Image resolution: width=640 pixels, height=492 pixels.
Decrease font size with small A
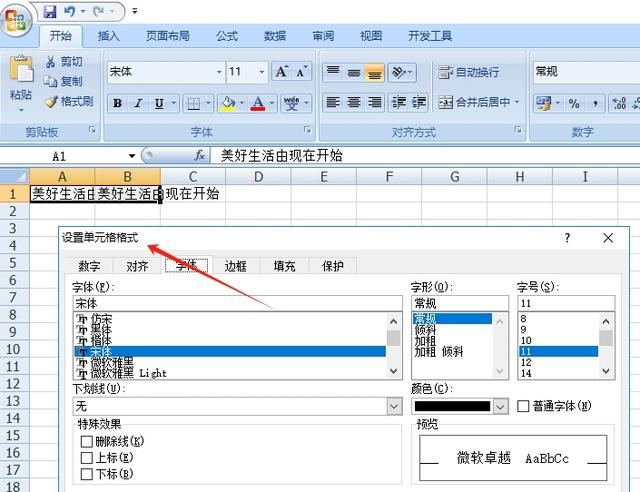pos(302,72)
